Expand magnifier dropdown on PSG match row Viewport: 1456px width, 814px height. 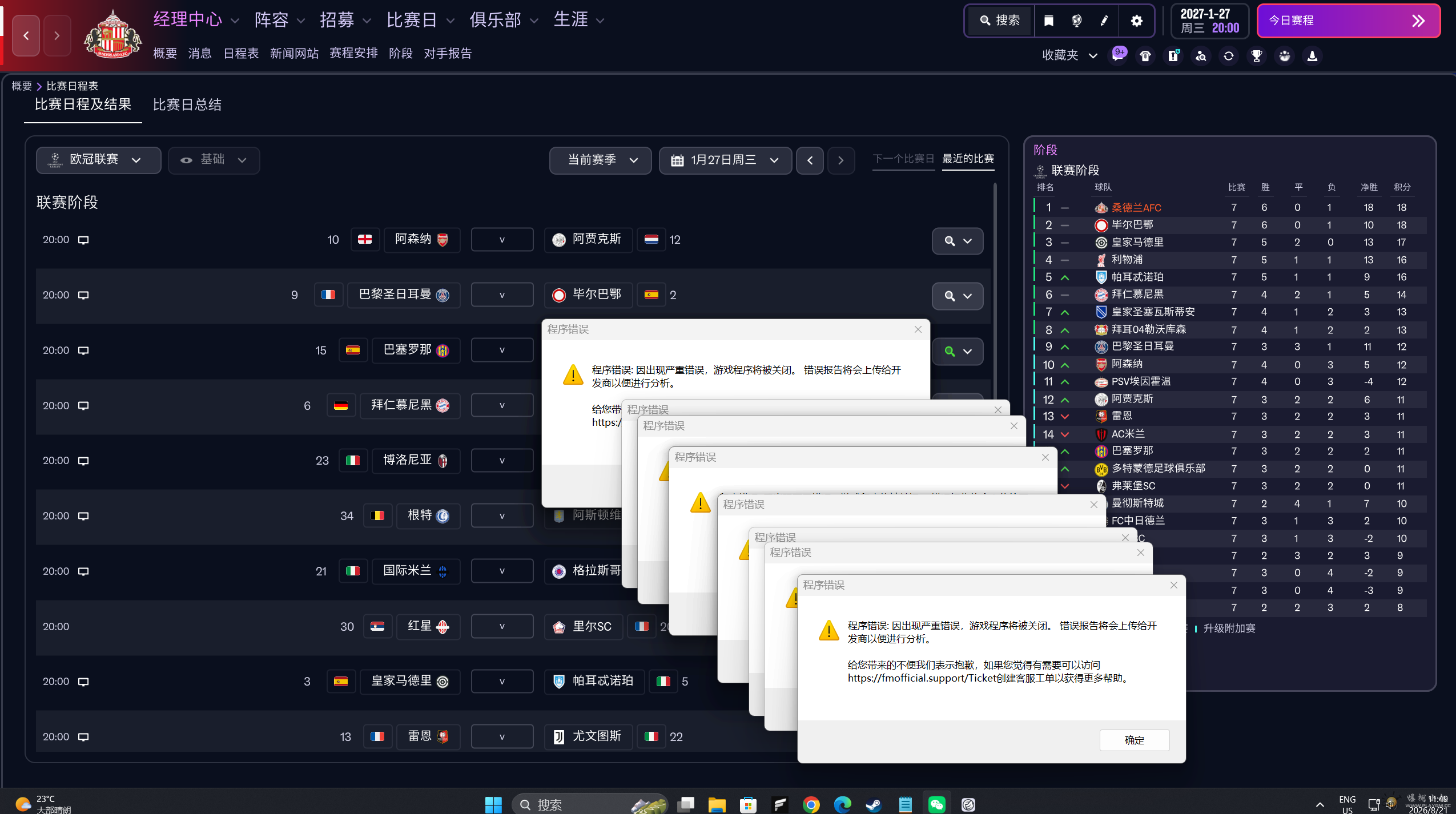[958, 296]
